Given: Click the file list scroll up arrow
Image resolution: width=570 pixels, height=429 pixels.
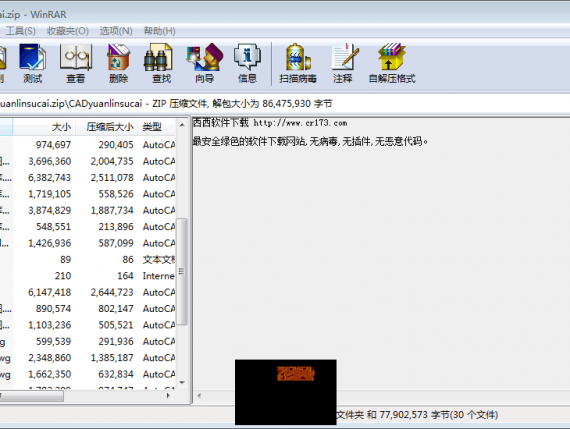Looking at the screenshot, I should 182,125.
